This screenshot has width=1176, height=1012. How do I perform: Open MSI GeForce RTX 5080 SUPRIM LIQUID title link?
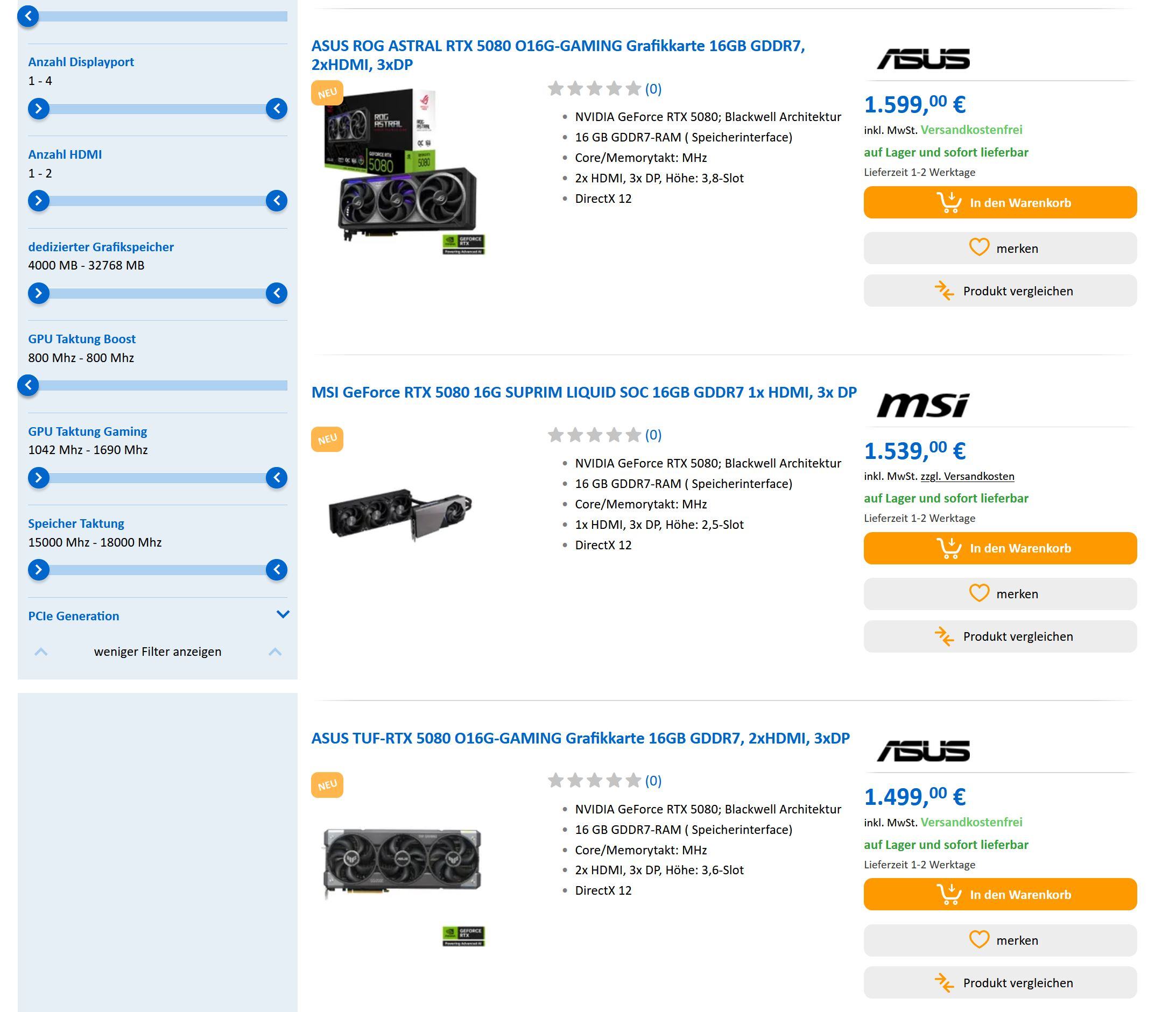pyautogui.click(x=583, y=393)
